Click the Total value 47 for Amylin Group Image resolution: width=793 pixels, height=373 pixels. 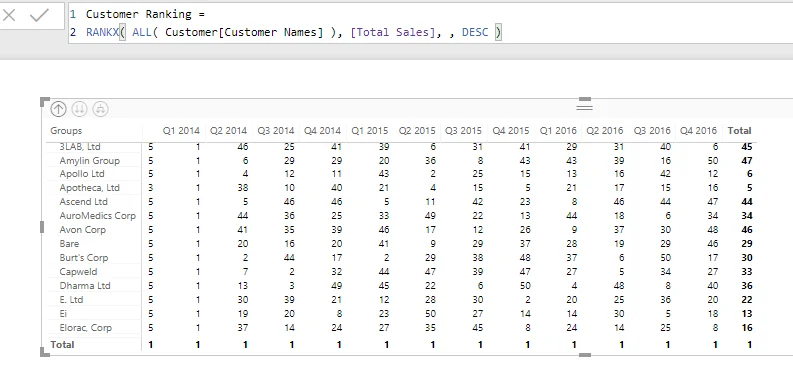pos(746,161)
